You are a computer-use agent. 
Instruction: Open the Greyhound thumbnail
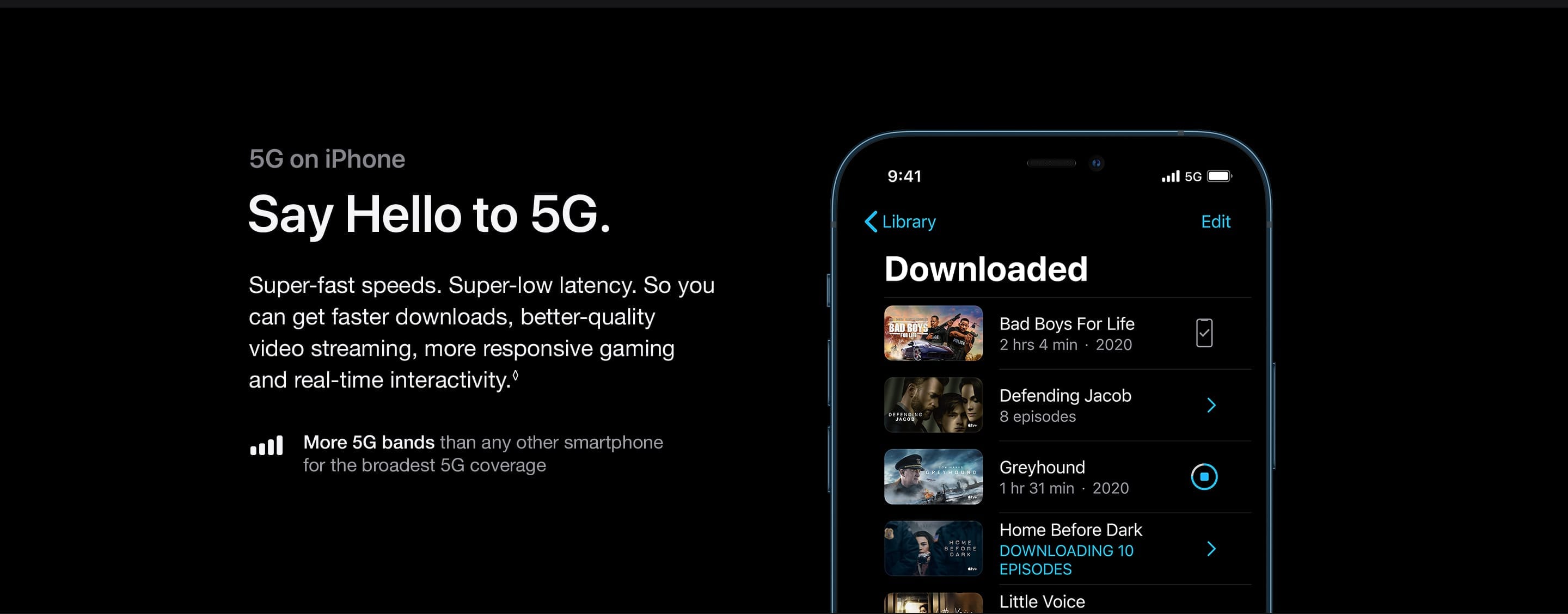933,476
